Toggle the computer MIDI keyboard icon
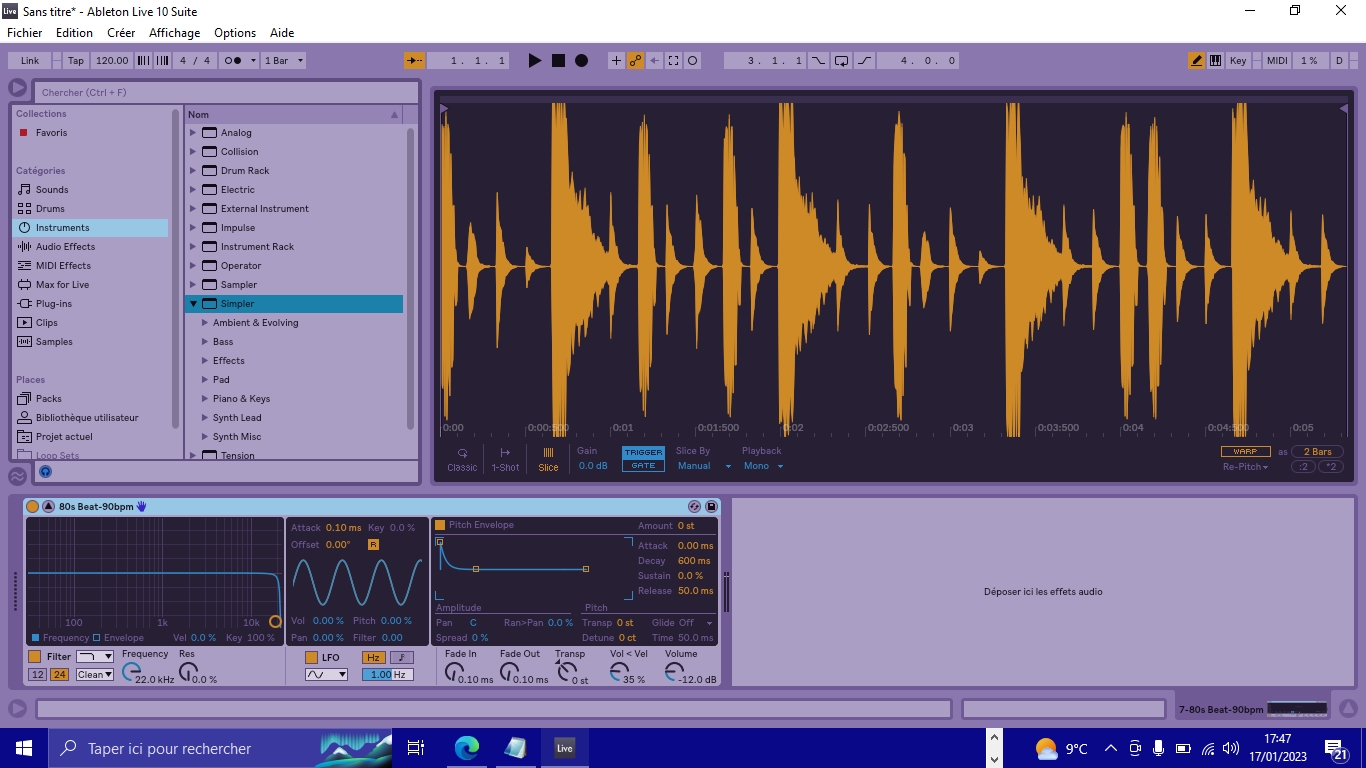This screenshot has width=1366, height=768. (x=1215, y=61)
